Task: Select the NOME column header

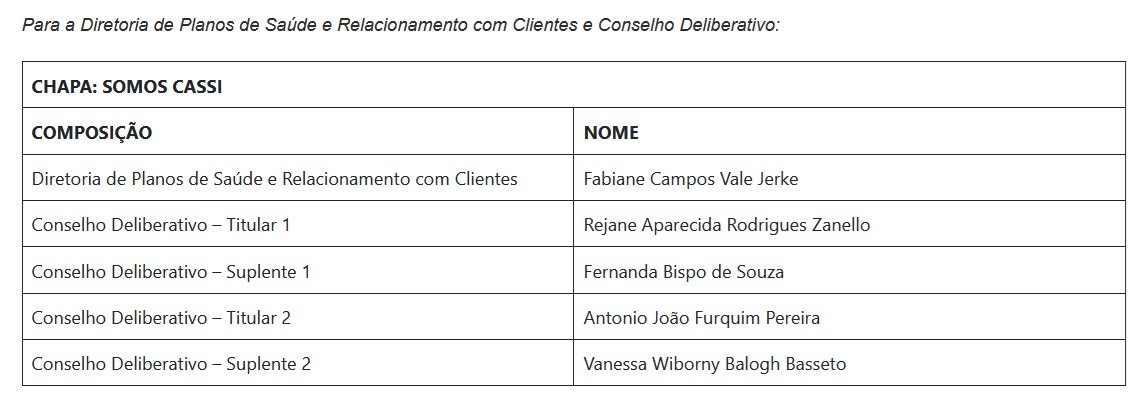Action: [849, 131]
